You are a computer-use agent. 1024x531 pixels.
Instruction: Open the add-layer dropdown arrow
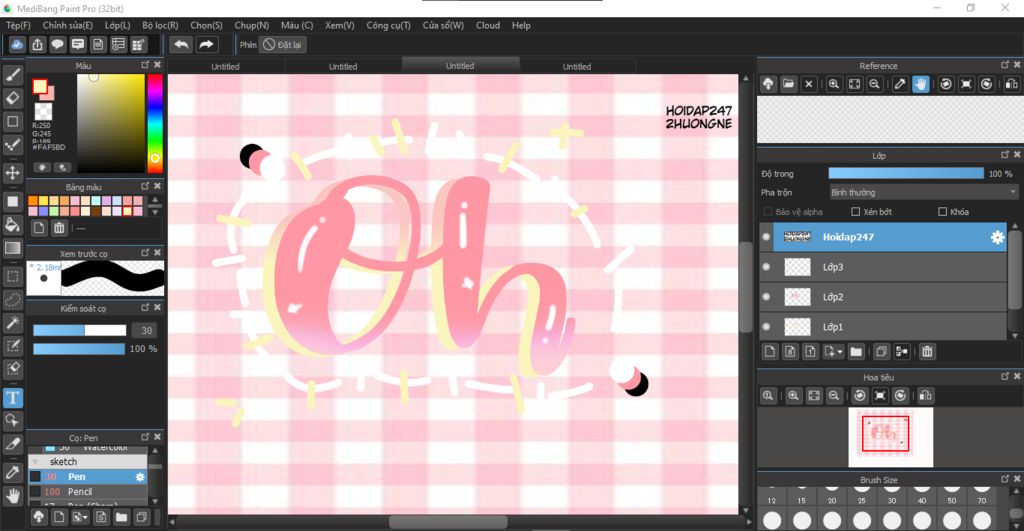click(840, 352)
